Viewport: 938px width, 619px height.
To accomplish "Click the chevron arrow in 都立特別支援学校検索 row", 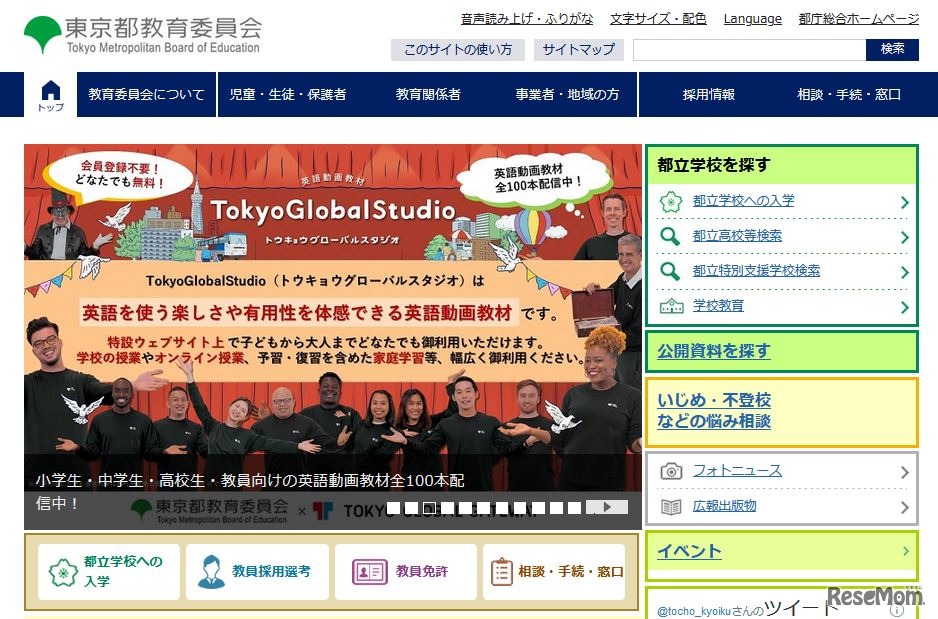I will 904,272.
